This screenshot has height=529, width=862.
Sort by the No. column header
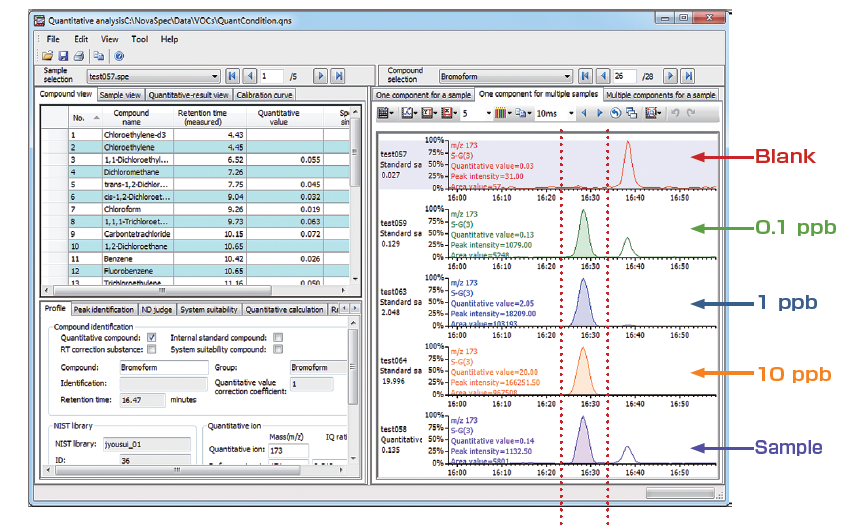pyautogui.click(x=85, y=117)
